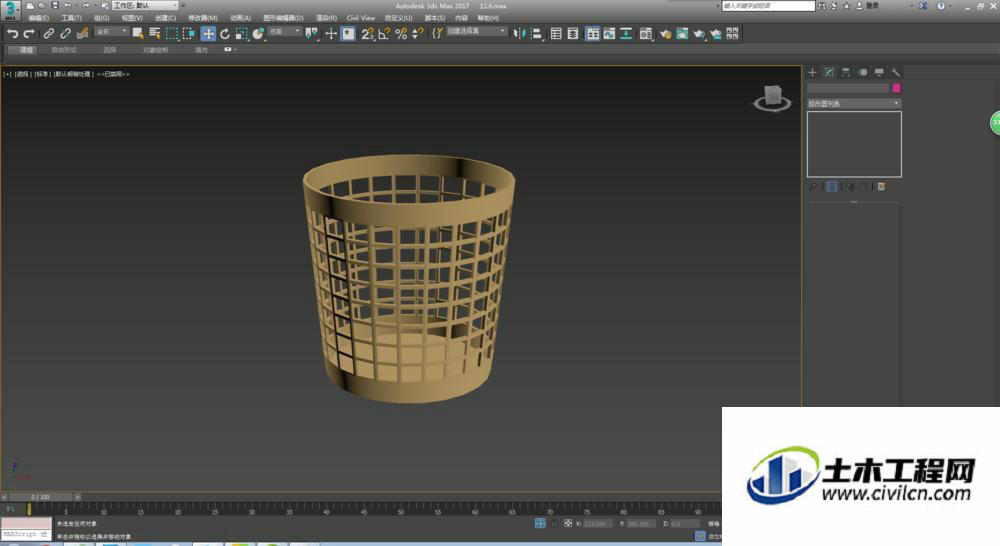The height and width of the screenshot is (546, 1000).
Task: Click the Align tool icon
Action: pos(536,34)
